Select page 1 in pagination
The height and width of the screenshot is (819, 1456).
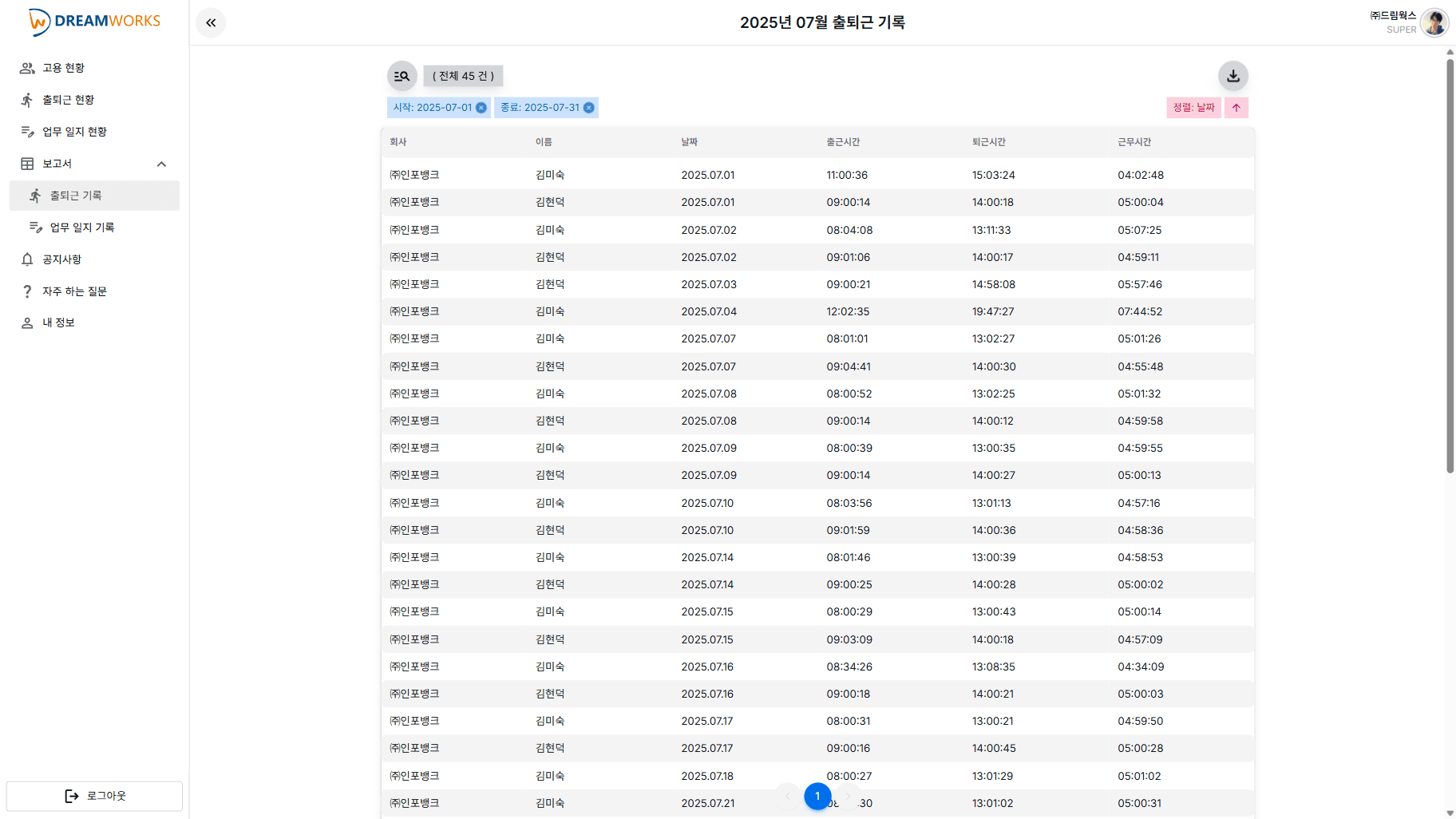(x=817, y=796)
